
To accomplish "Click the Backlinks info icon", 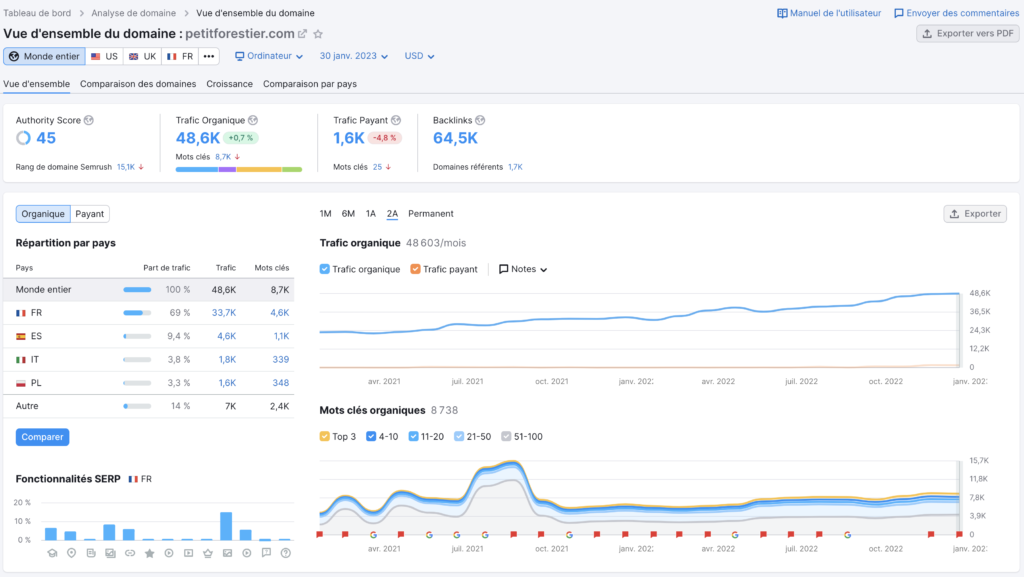I will (480, 120).
